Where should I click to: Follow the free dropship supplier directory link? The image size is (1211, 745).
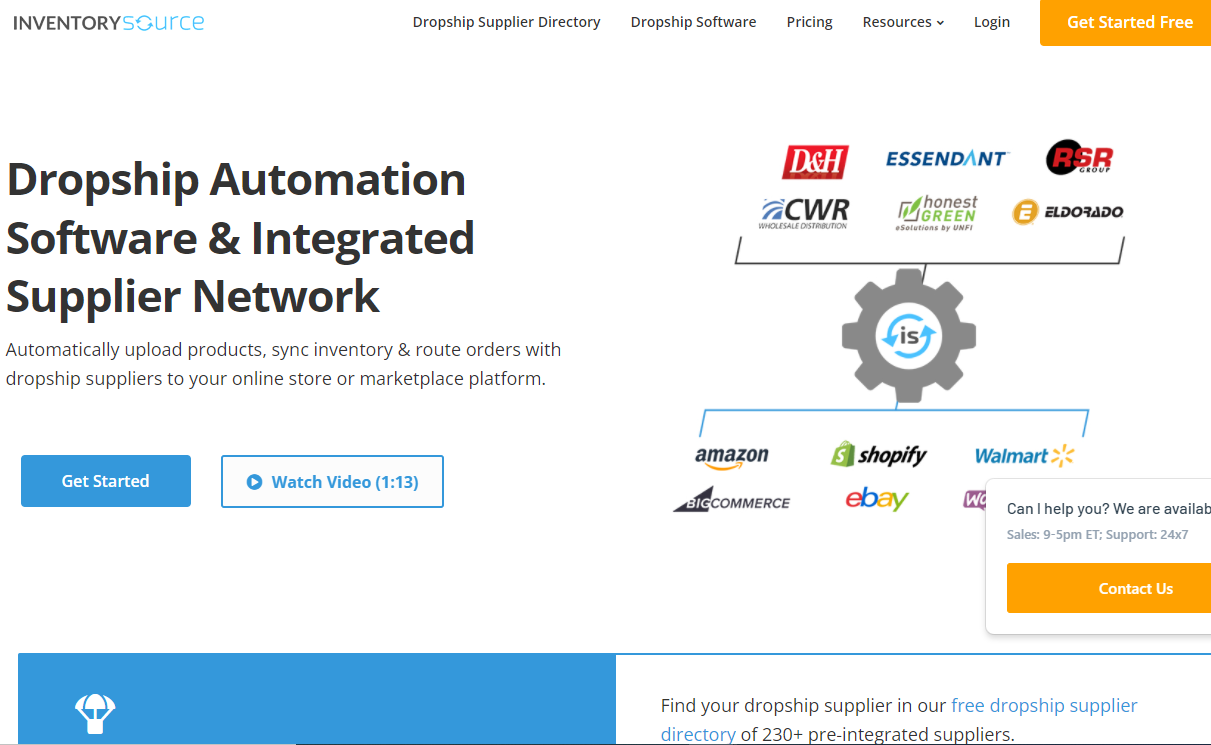point(899,720)
